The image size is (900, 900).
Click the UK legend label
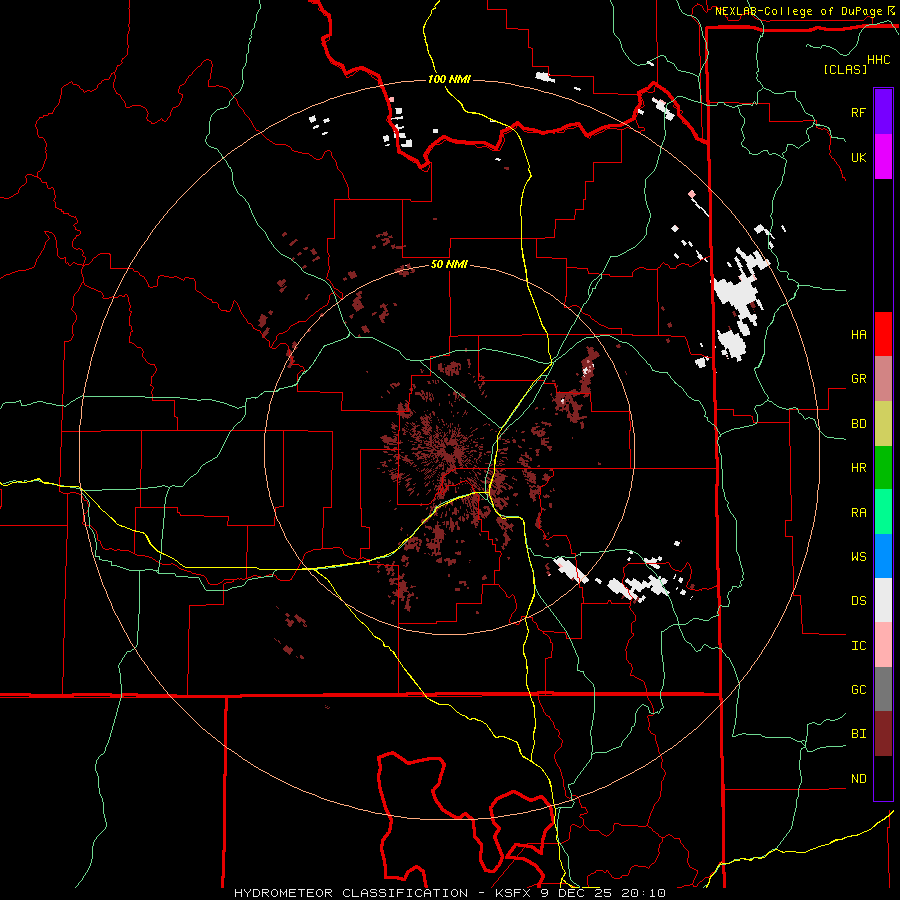pos(858,157)
